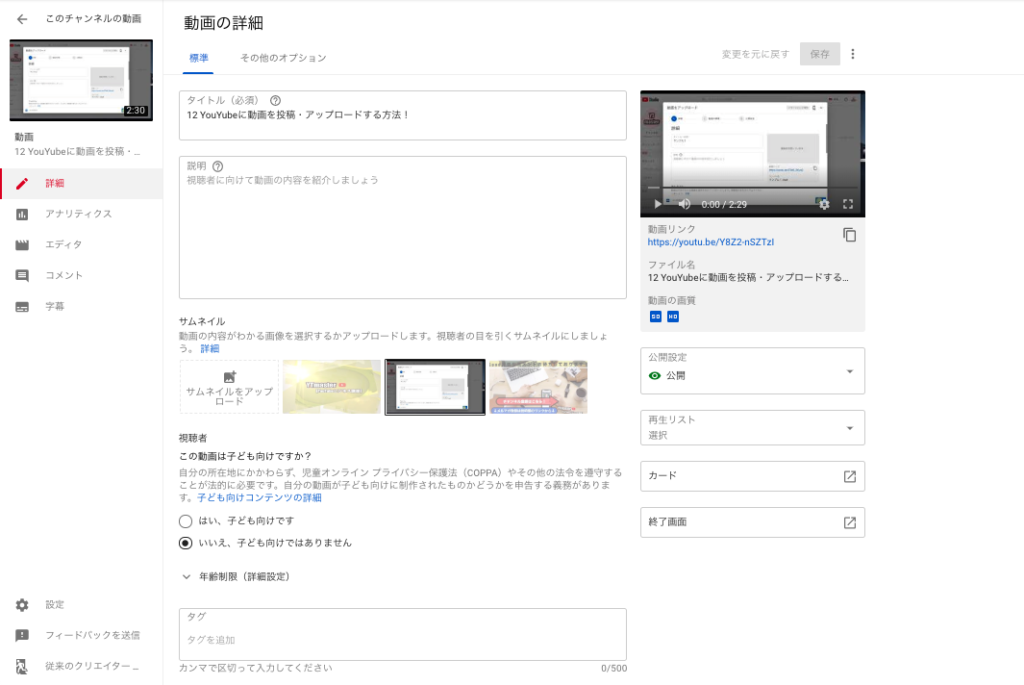1024x685 pixels.
Task: Open the 再生リスト playlist dropdown
Action: click(x=752, y=427)
